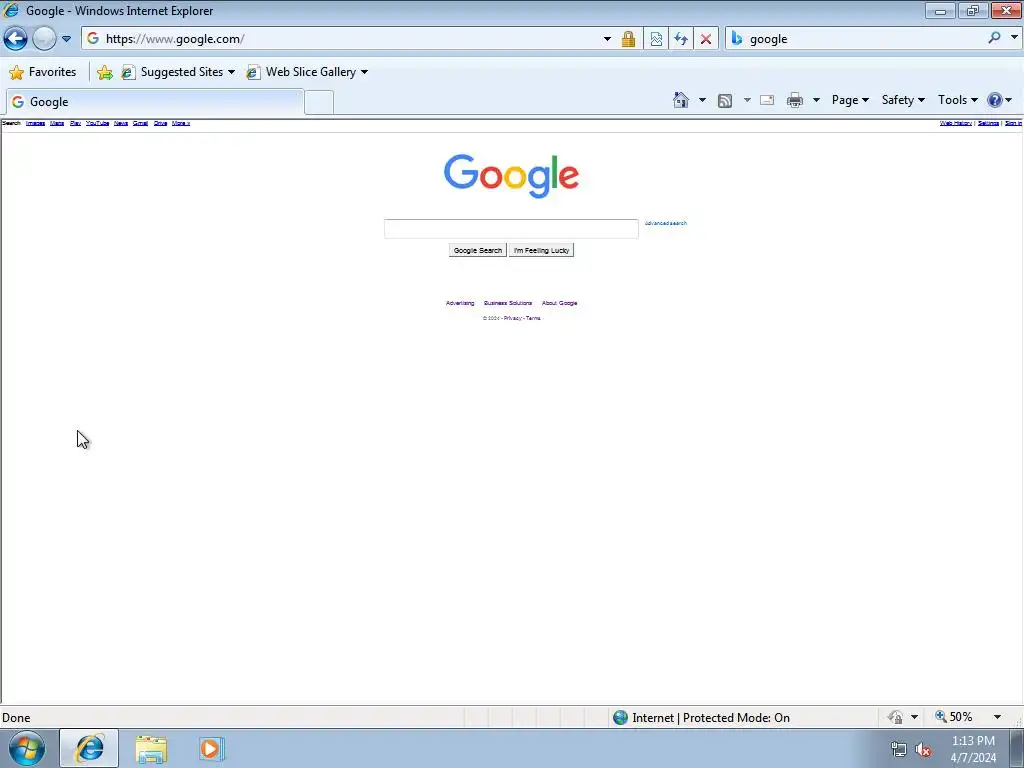The height and width of the screenshot is (768, 1024).
Task: Click the network tray icon
Action: [899, 749]
